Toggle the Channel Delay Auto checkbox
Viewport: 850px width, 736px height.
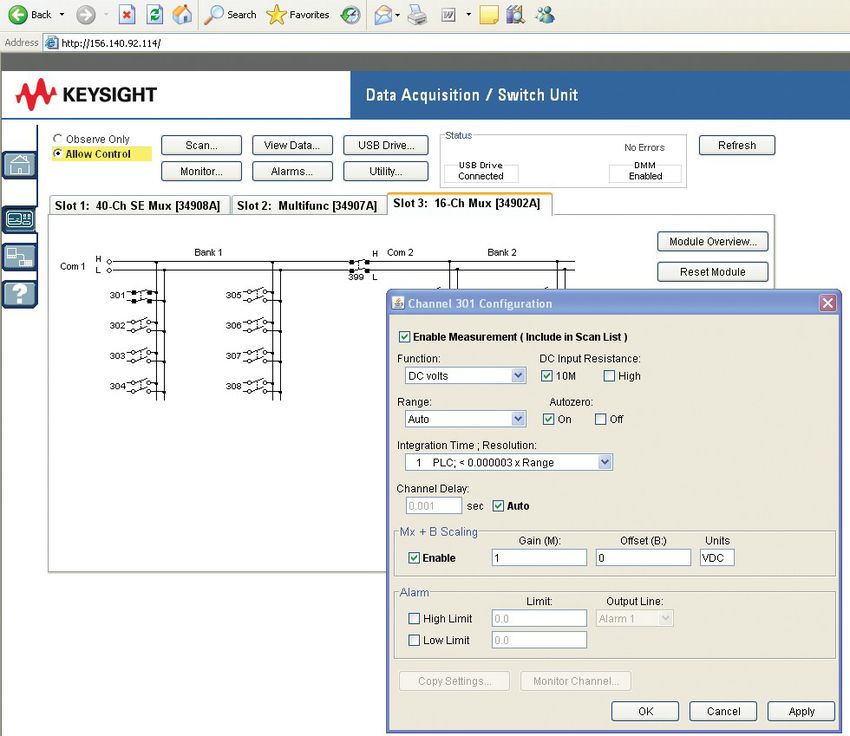pos(498,506)
